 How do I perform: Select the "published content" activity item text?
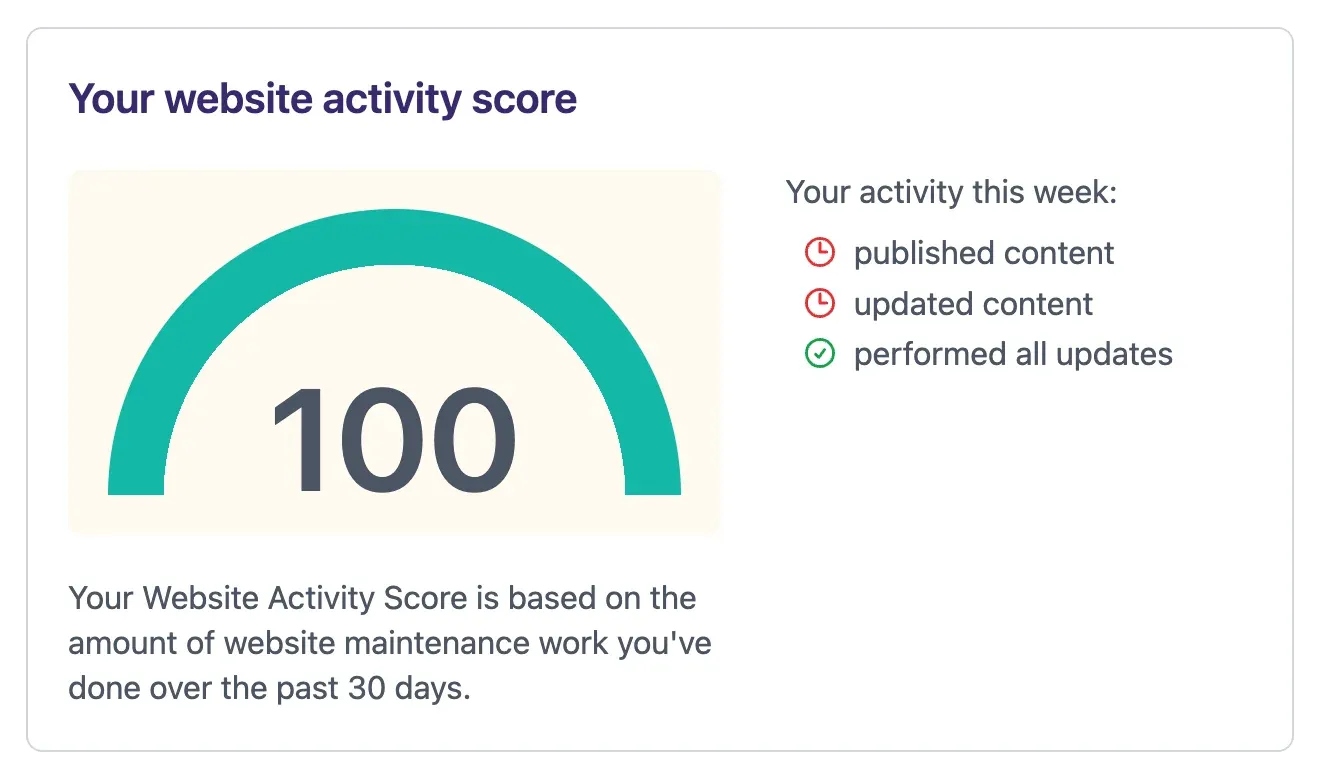[984, 253]
